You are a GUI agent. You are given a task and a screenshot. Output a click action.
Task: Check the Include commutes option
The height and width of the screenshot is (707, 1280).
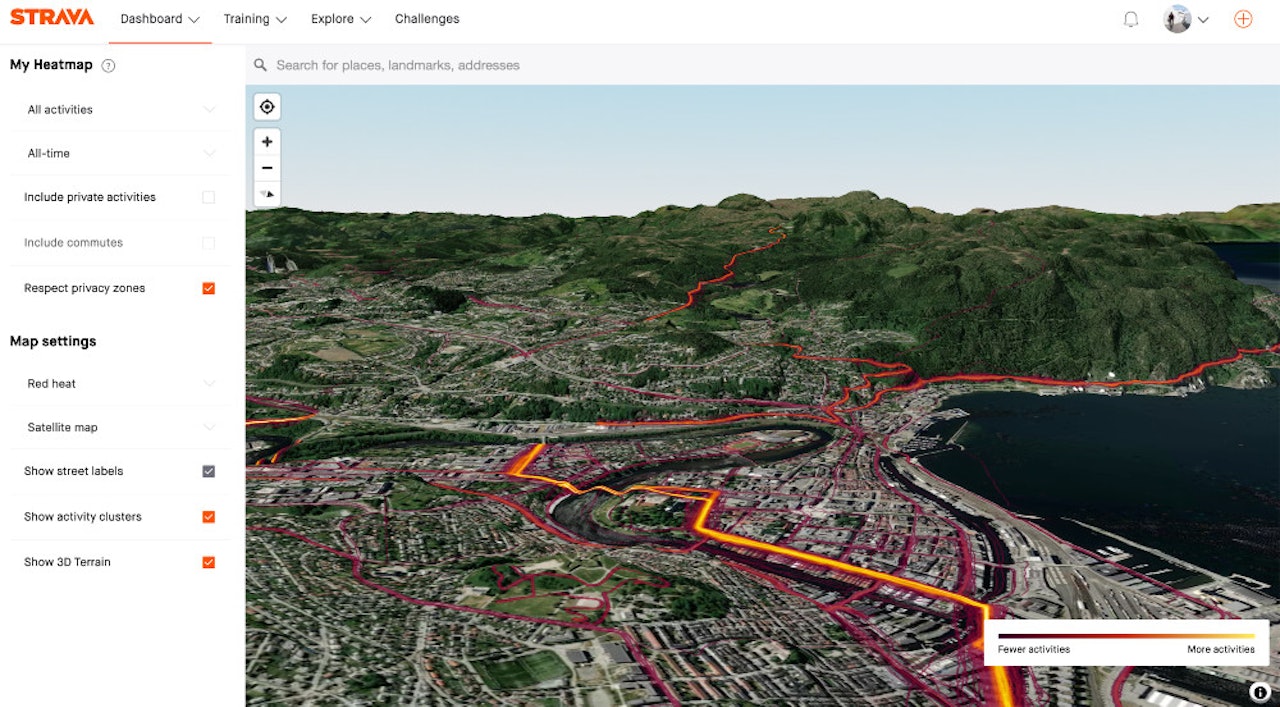pyautogui.click(x=208, y=242)
